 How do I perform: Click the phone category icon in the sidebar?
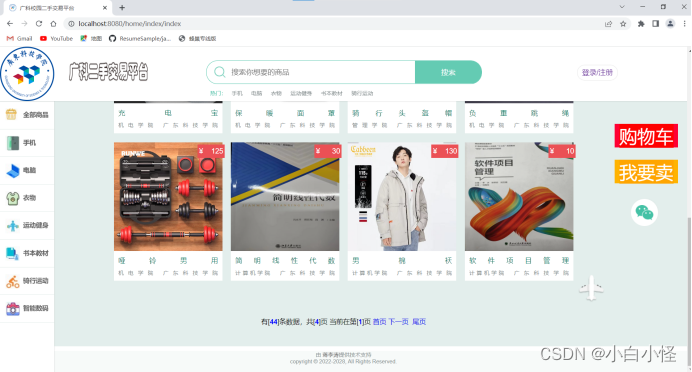coord(13,143)
